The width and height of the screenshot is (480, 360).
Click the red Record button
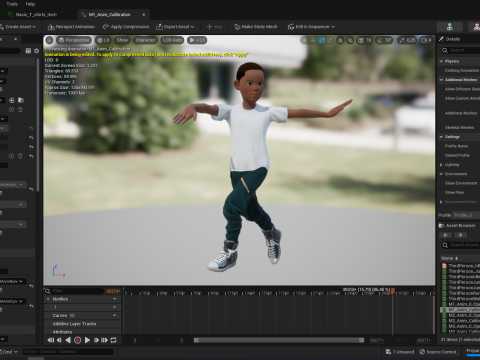[78, 340]
